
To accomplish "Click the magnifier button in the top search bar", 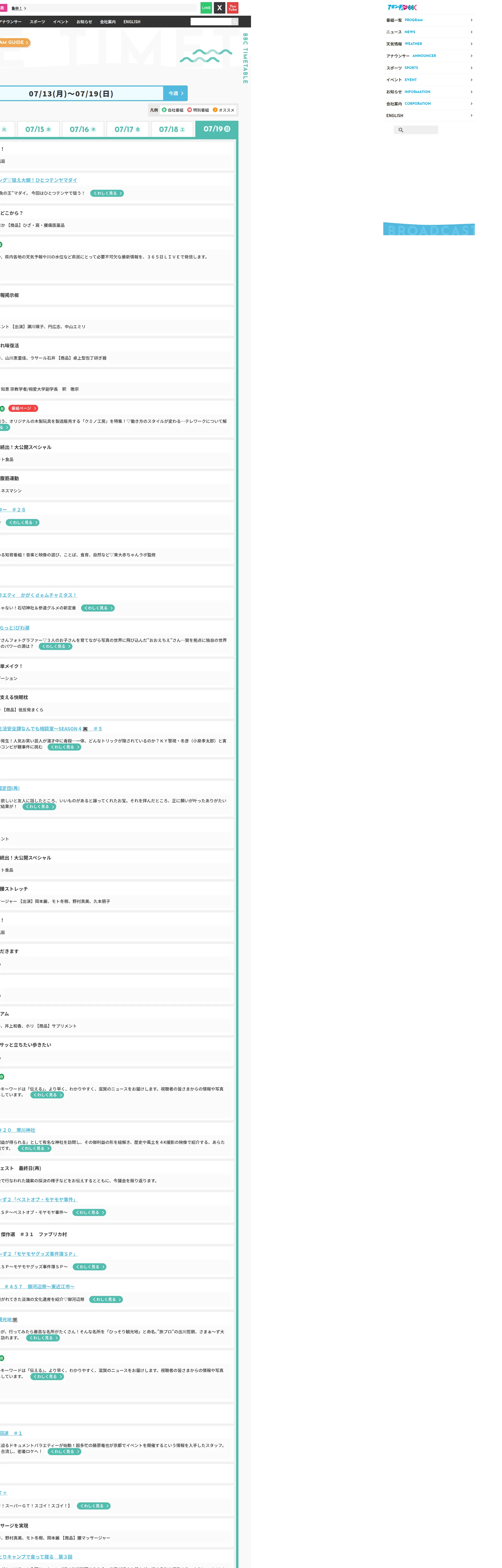I will [x=235, y=22].
